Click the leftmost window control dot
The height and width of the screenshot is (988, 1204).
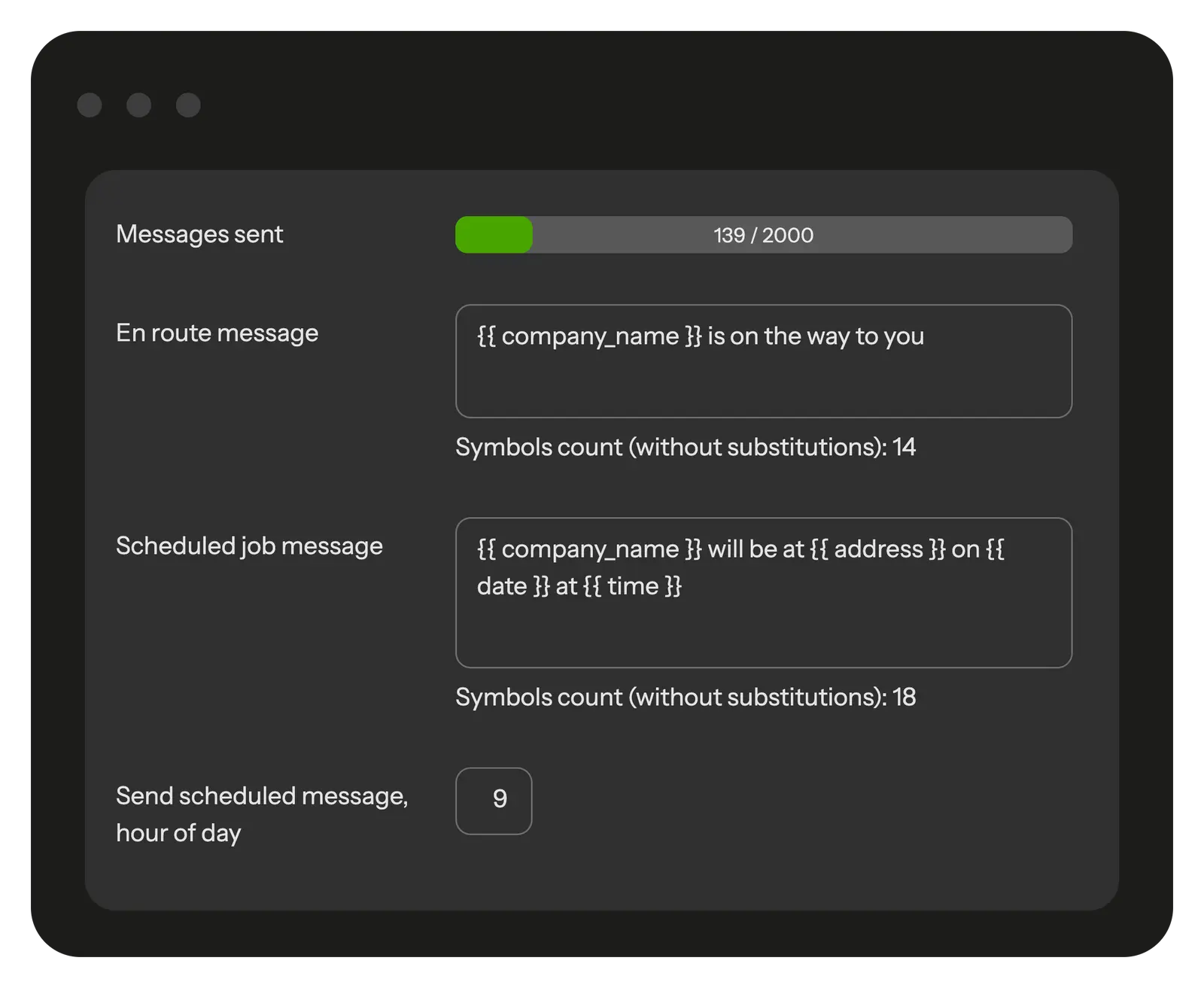pyautogui.click(x=90, y=105)
